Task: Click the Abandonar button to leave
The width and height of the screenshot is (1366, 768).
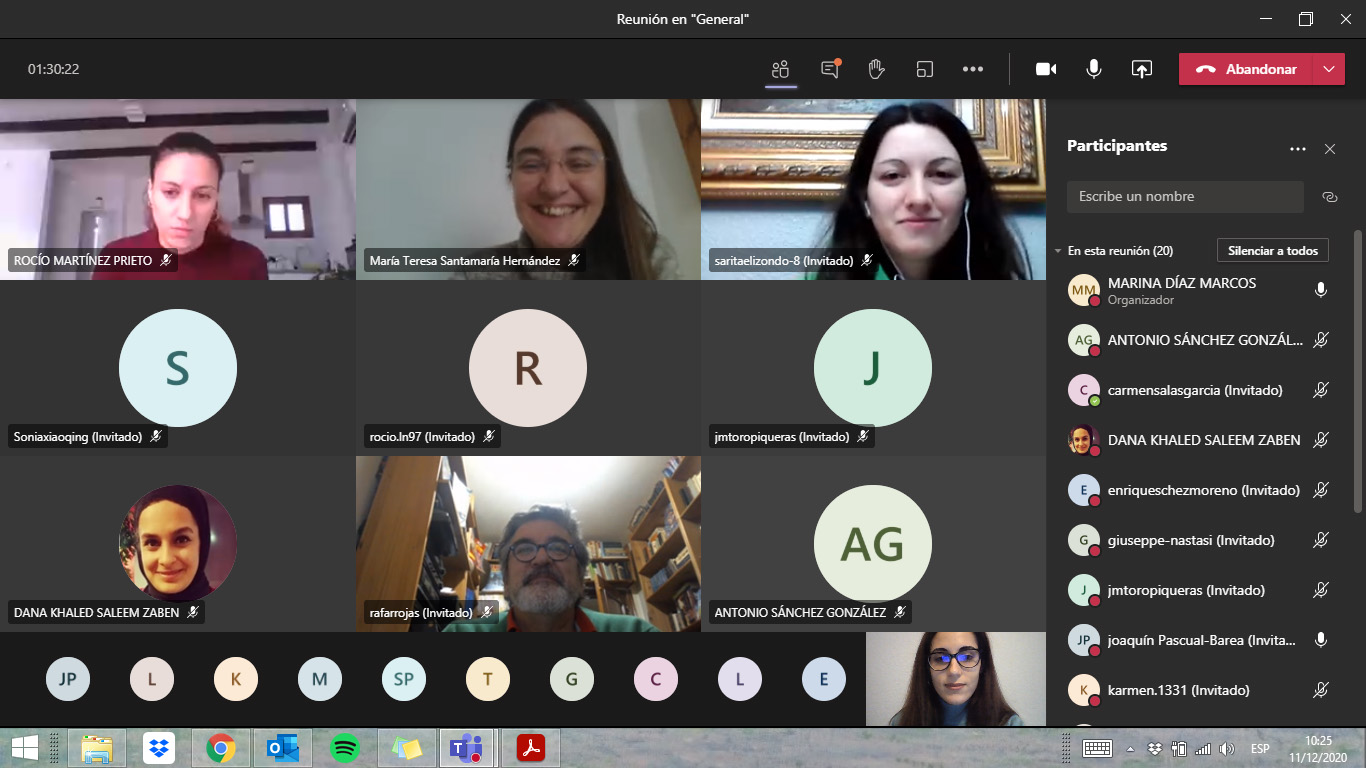Action: [1246, 69]
